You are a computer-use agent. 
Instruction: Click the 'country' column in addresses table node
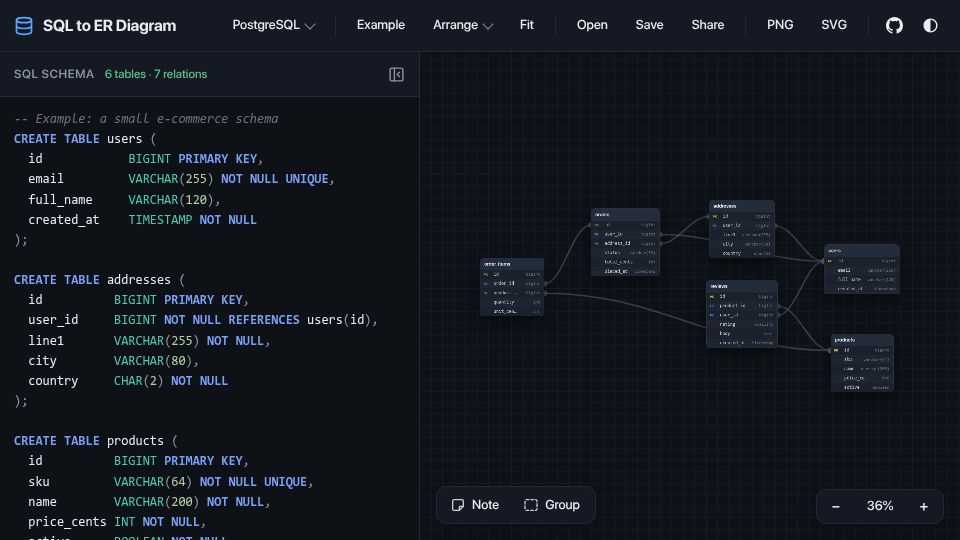(741, 253)
